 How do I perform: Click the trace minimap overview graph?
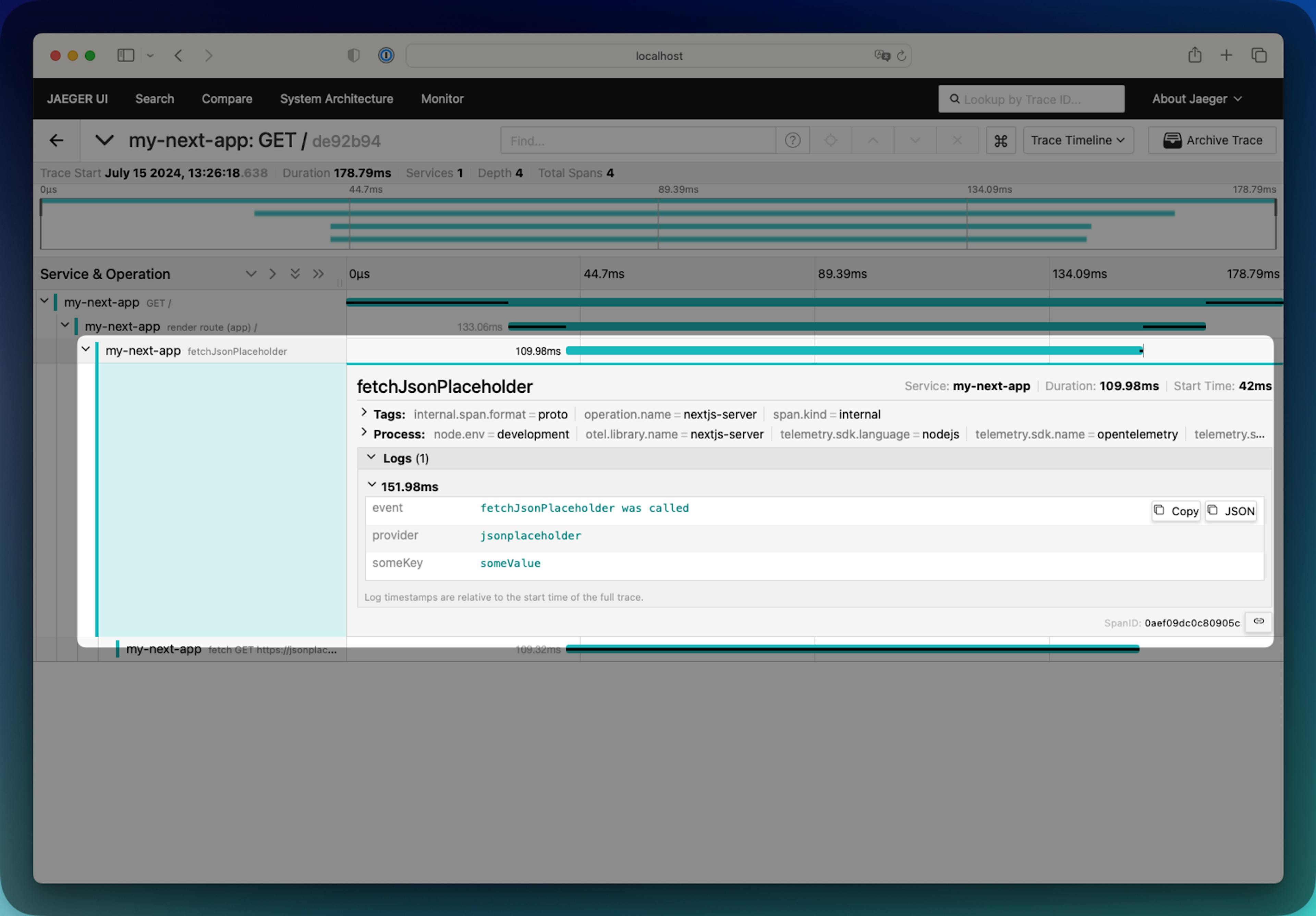(658, 223)
